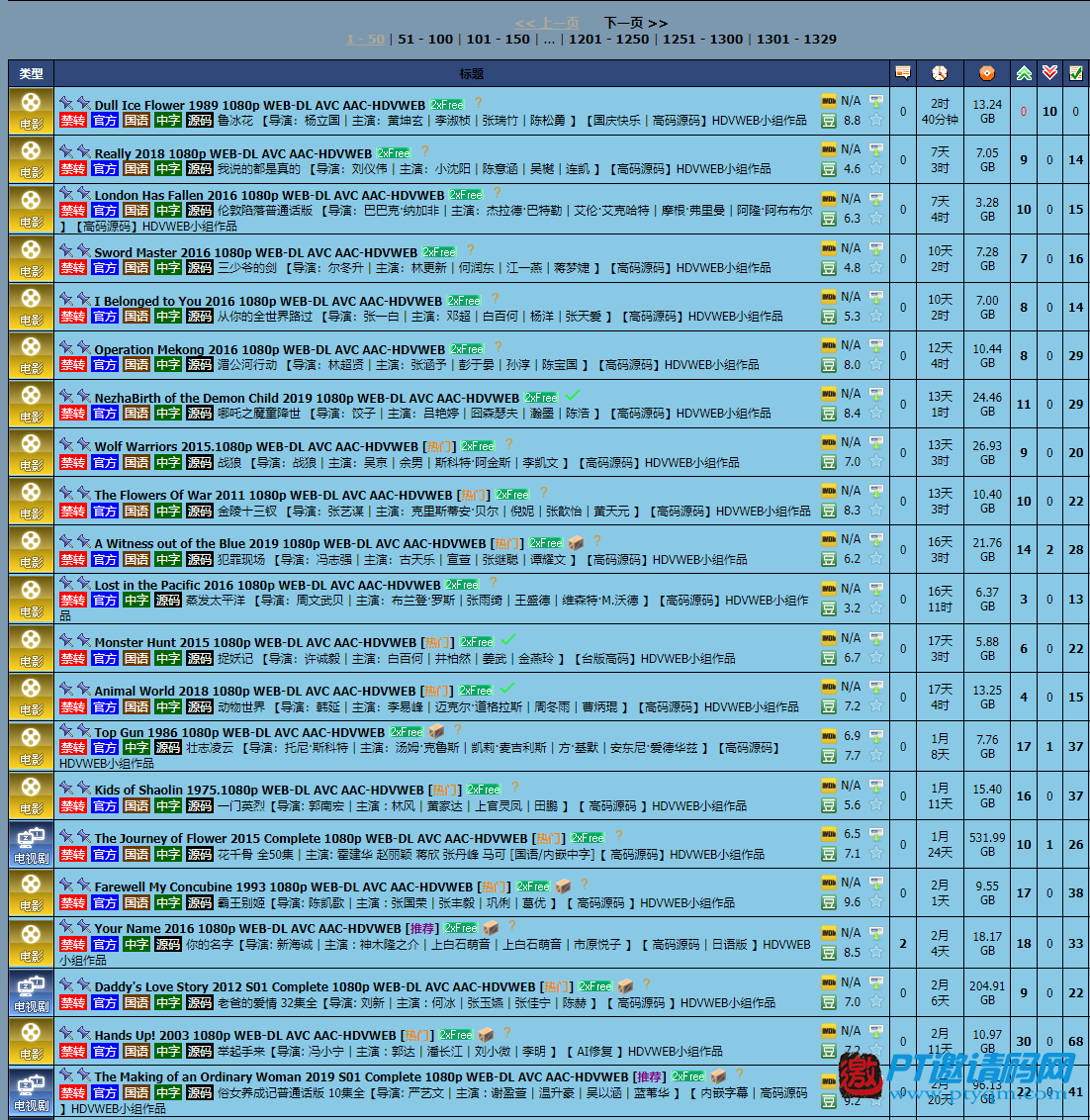The image size is (1090, 1120).
Task: Go to next page link 下一页 >>
Action: 636,23
